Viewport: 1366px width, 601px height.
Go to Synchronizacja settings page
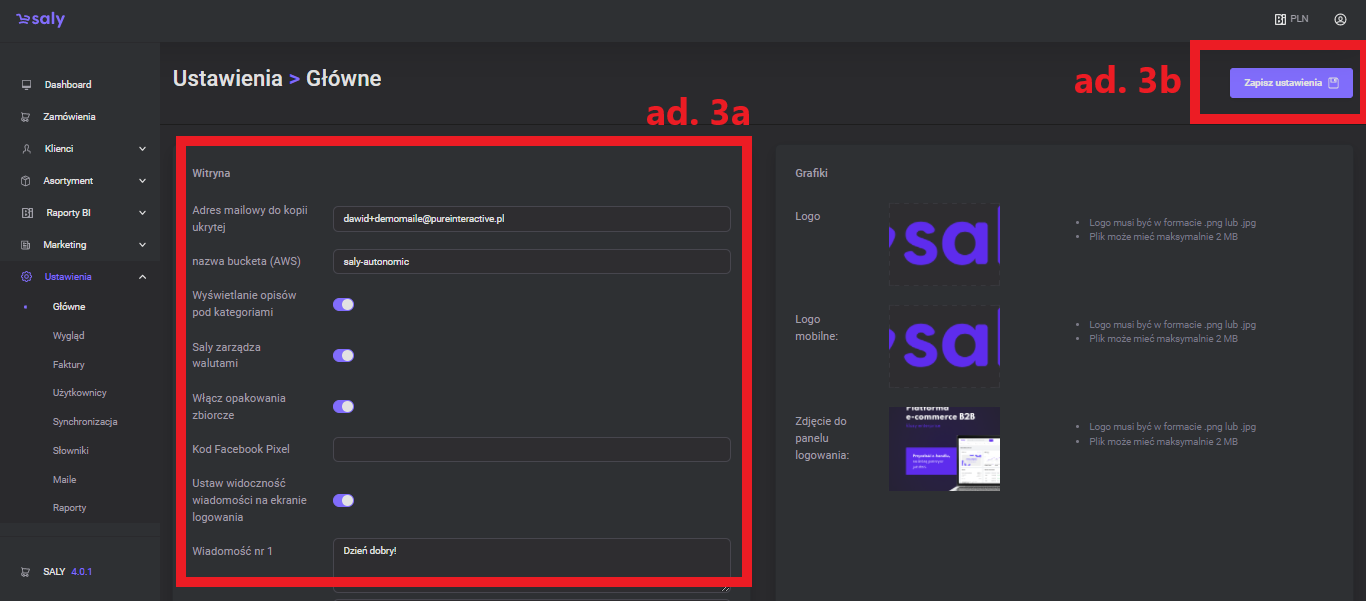85,422
